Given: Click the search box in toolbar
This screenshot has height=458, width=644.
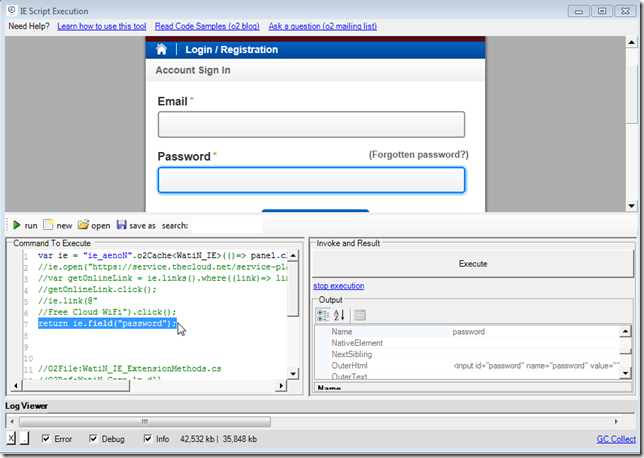Looking at the screenshot, I should pos(227,226).
